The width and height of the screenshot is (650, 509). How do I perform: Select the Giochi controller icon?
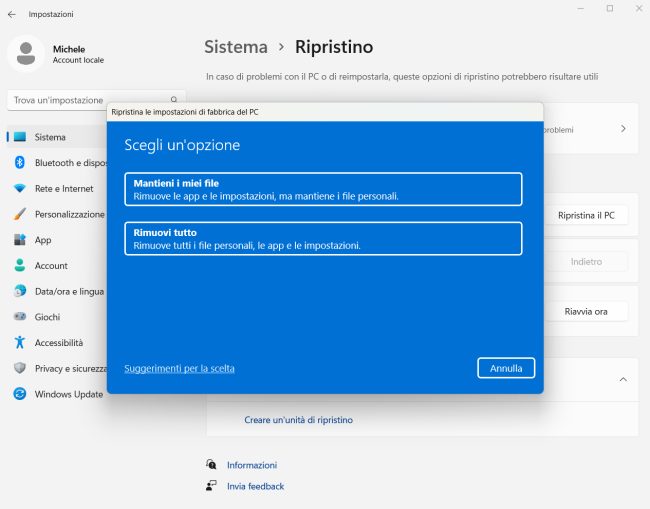(x=19, y=317)
